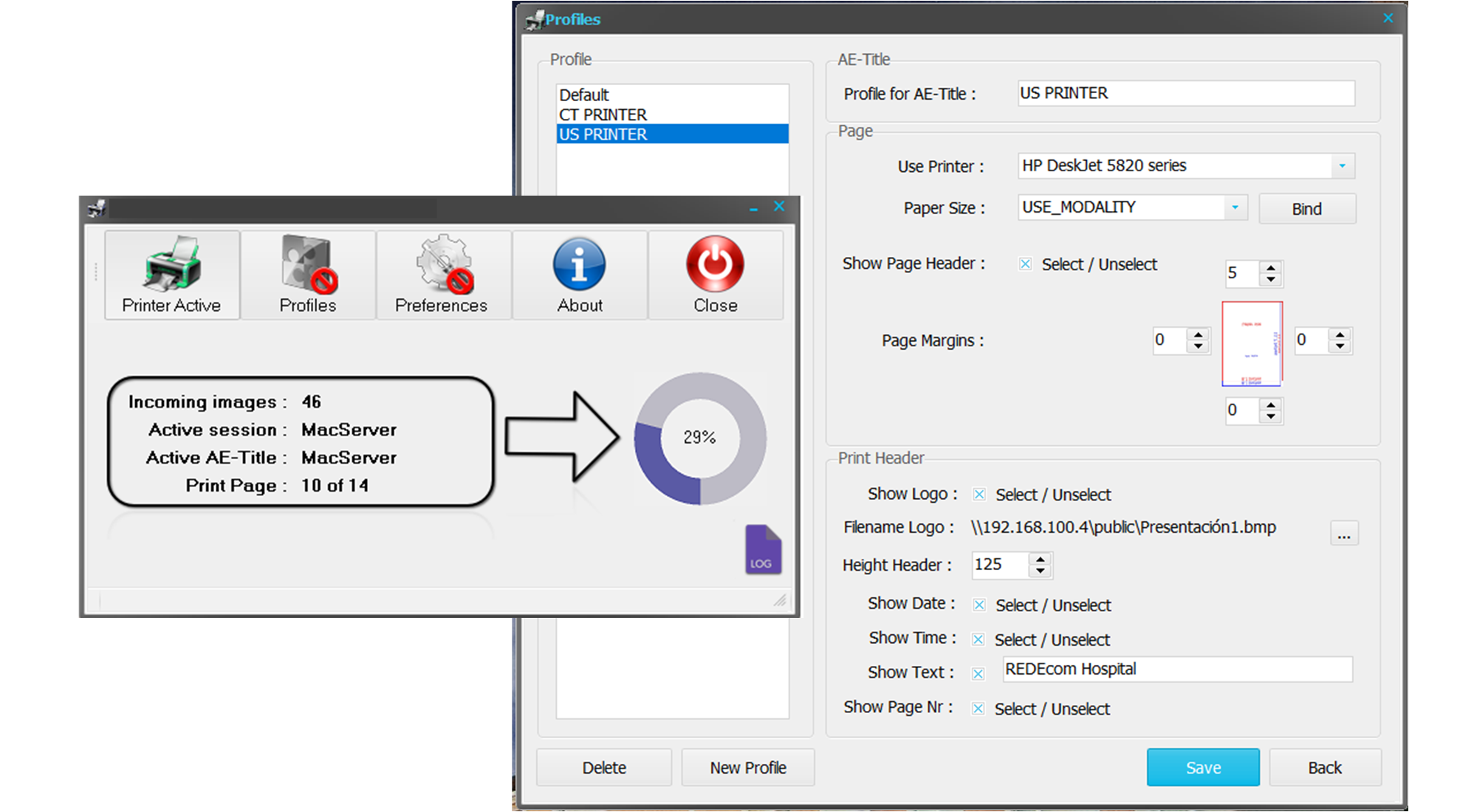The image size is (1477, 812).
Task: Click the Profile for AE-Title field
Action: click(x=1185, y=94)
